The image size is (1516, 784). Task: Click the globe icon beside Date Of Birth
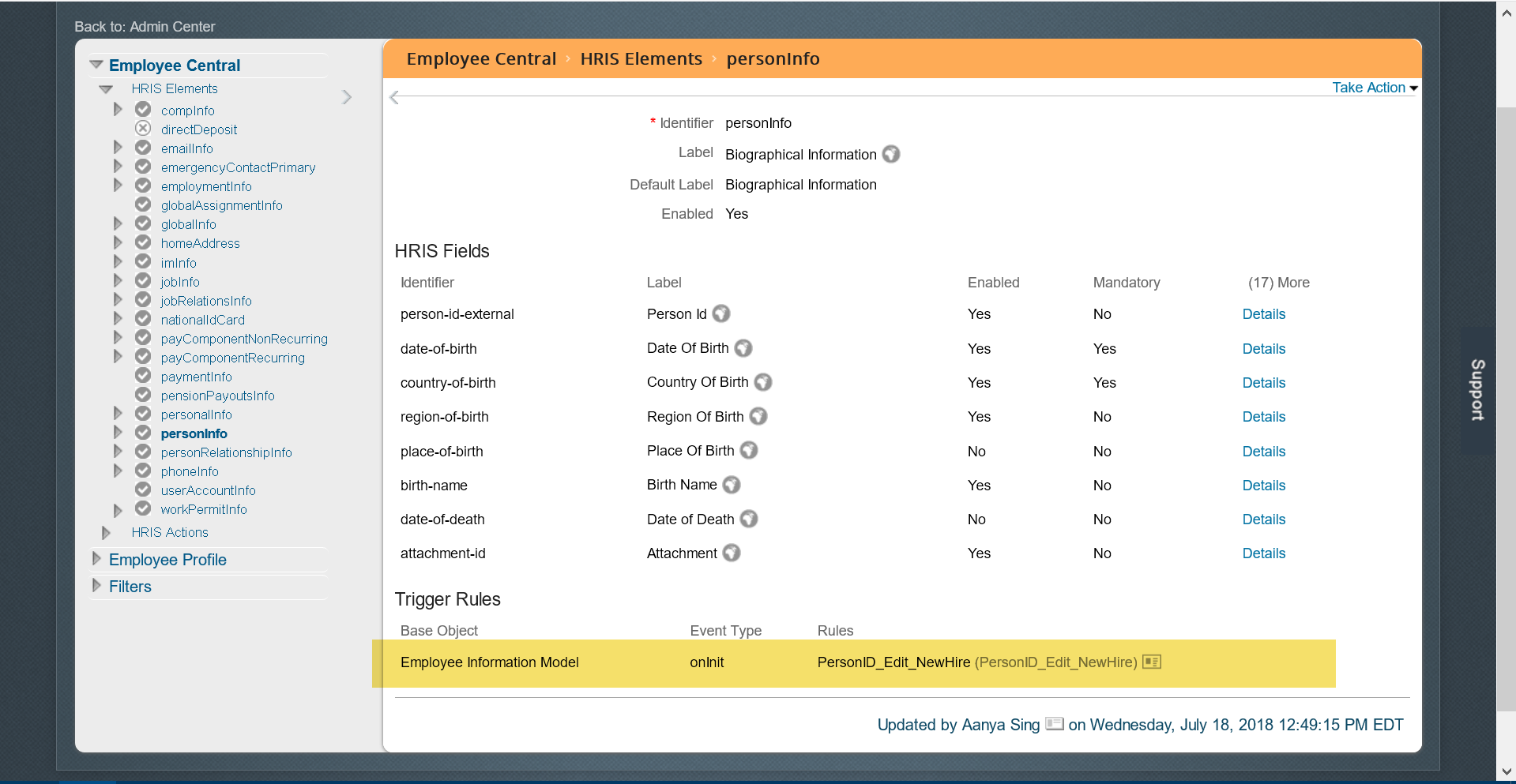(x=743, y=348)
